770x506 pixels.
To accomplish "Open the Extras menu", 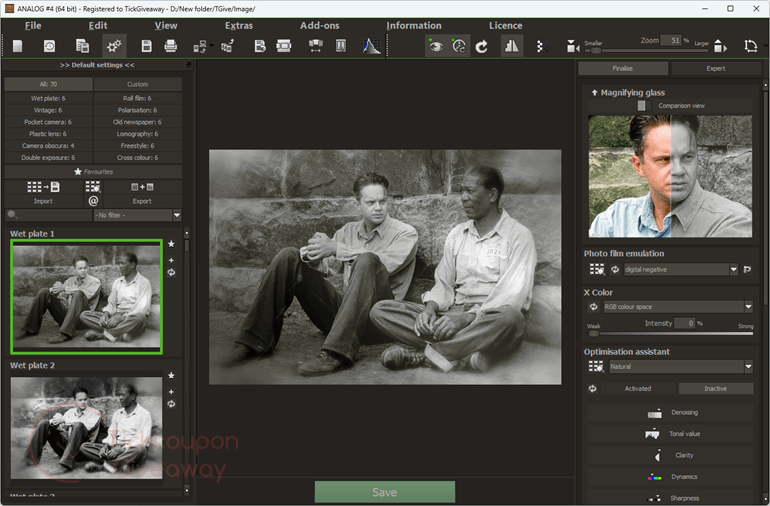I will (x=239, y=26).
